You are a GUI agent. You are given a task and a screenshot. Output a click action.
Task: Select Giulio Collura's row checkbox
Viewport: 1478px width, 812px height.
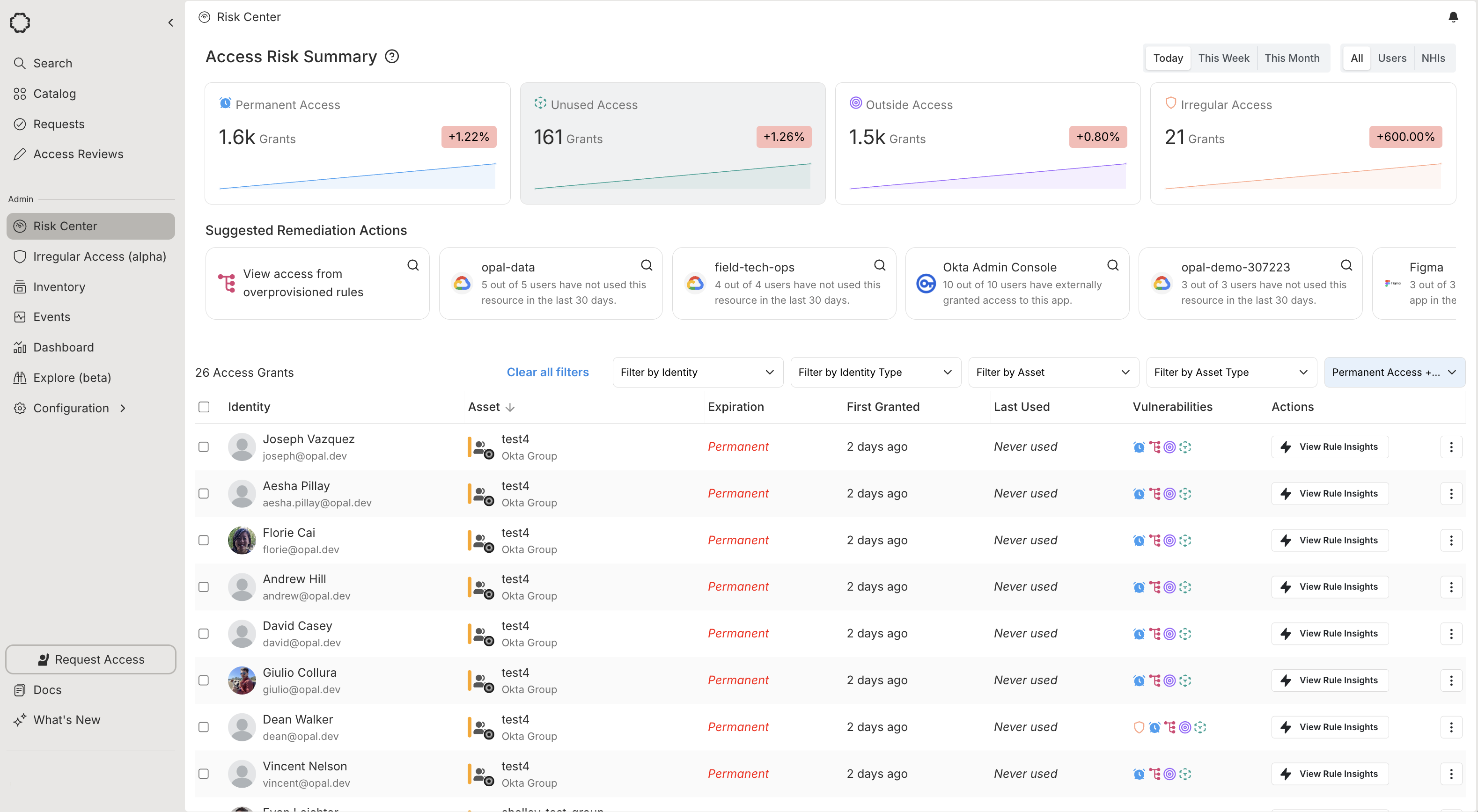pos(204,680)
